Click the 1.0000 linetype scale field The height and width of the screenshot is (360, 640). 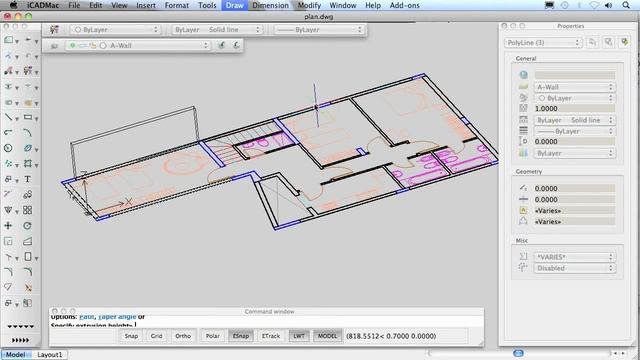pos(574,109)
